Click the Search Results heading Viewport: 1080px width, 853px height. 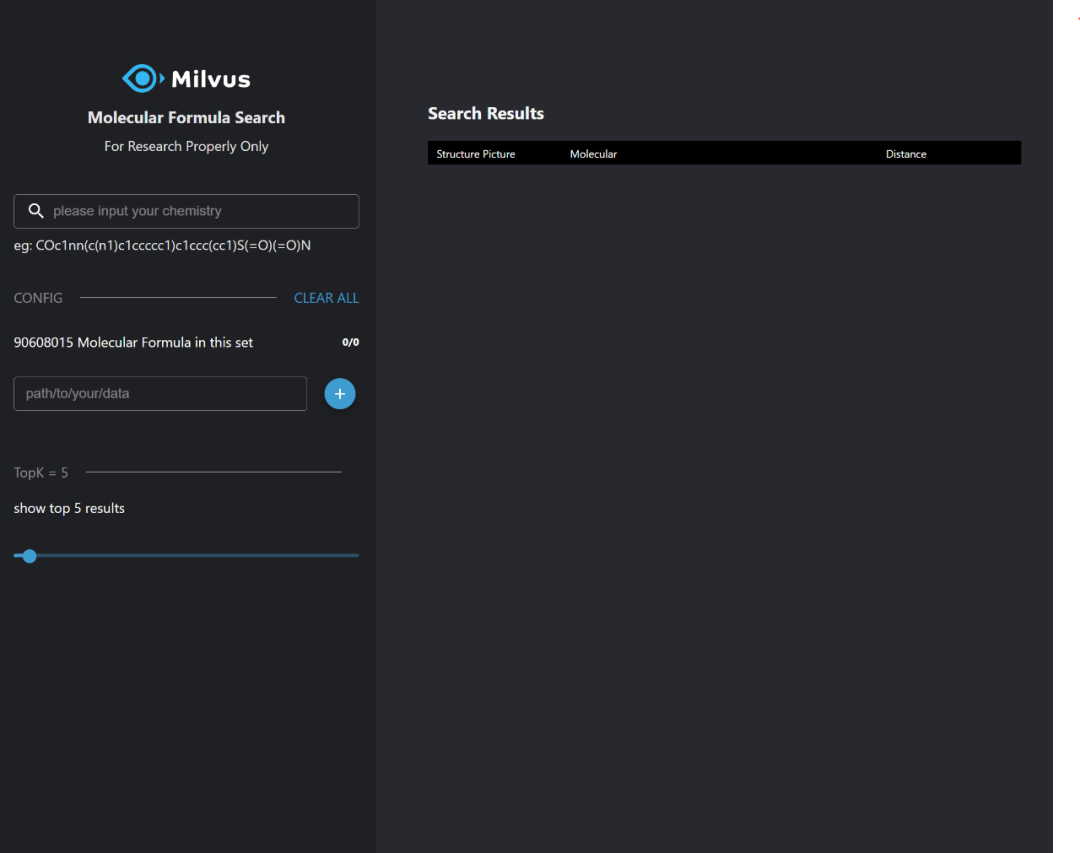tap(486, 114)
